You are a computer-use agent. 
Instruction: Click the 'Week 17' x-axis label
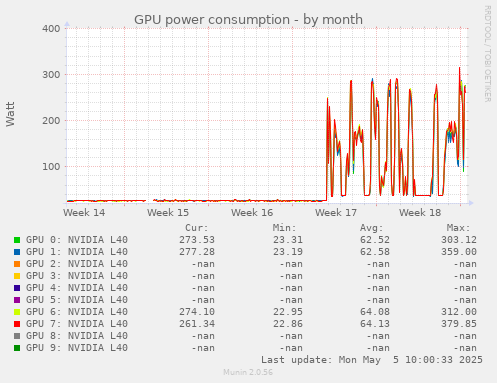(x=336, y=213)
